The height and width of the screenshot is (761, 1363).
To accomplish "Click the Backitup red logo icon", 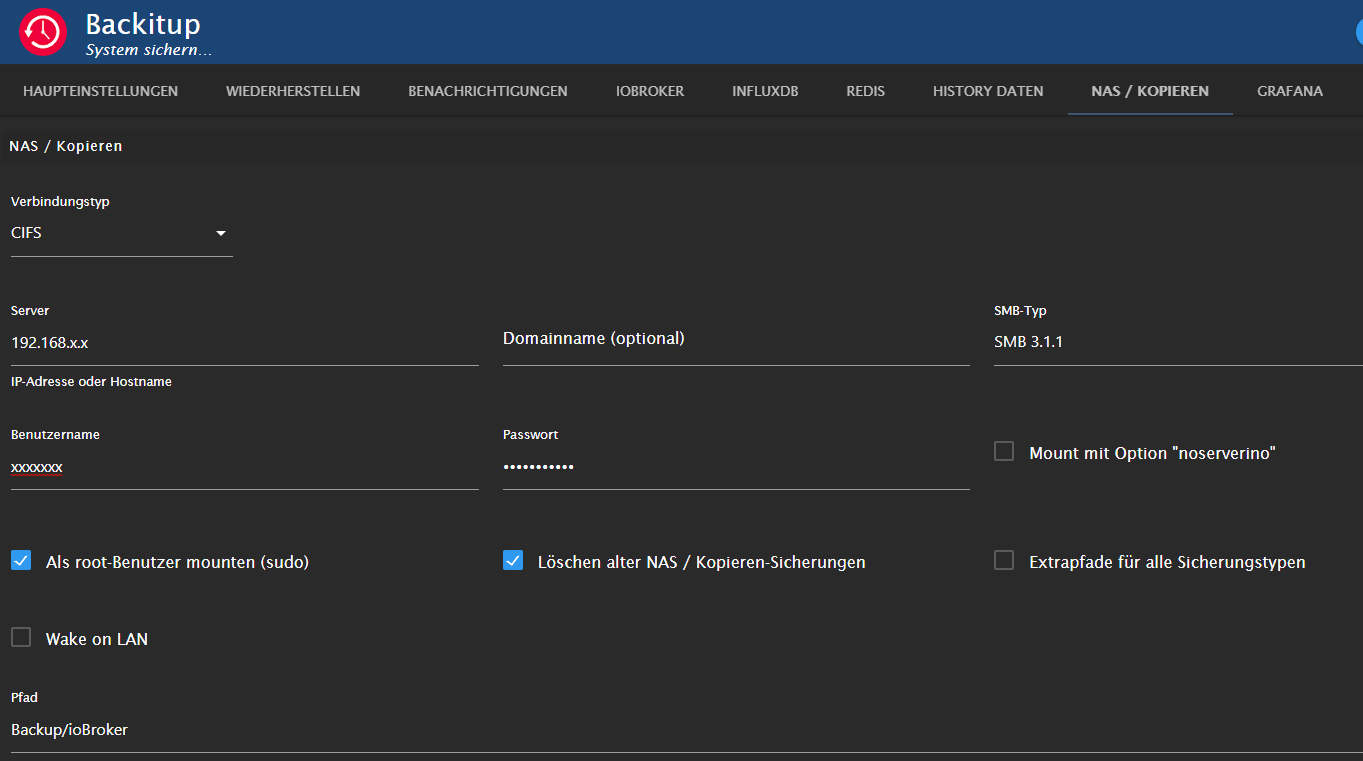I will coord(43,32).
